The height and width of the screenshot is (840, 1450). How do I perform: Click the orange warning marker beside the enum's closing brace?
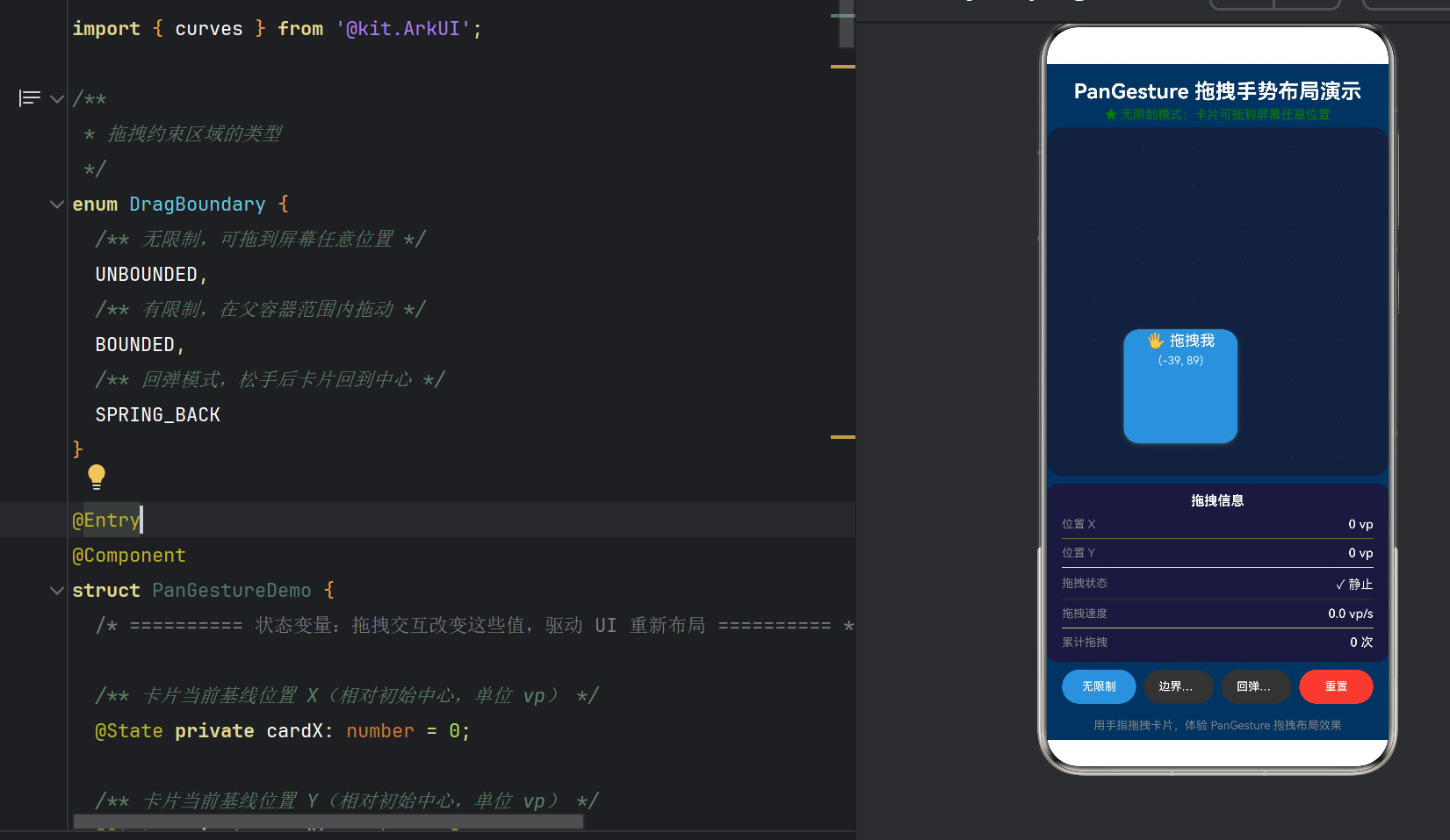click(843, 437)
